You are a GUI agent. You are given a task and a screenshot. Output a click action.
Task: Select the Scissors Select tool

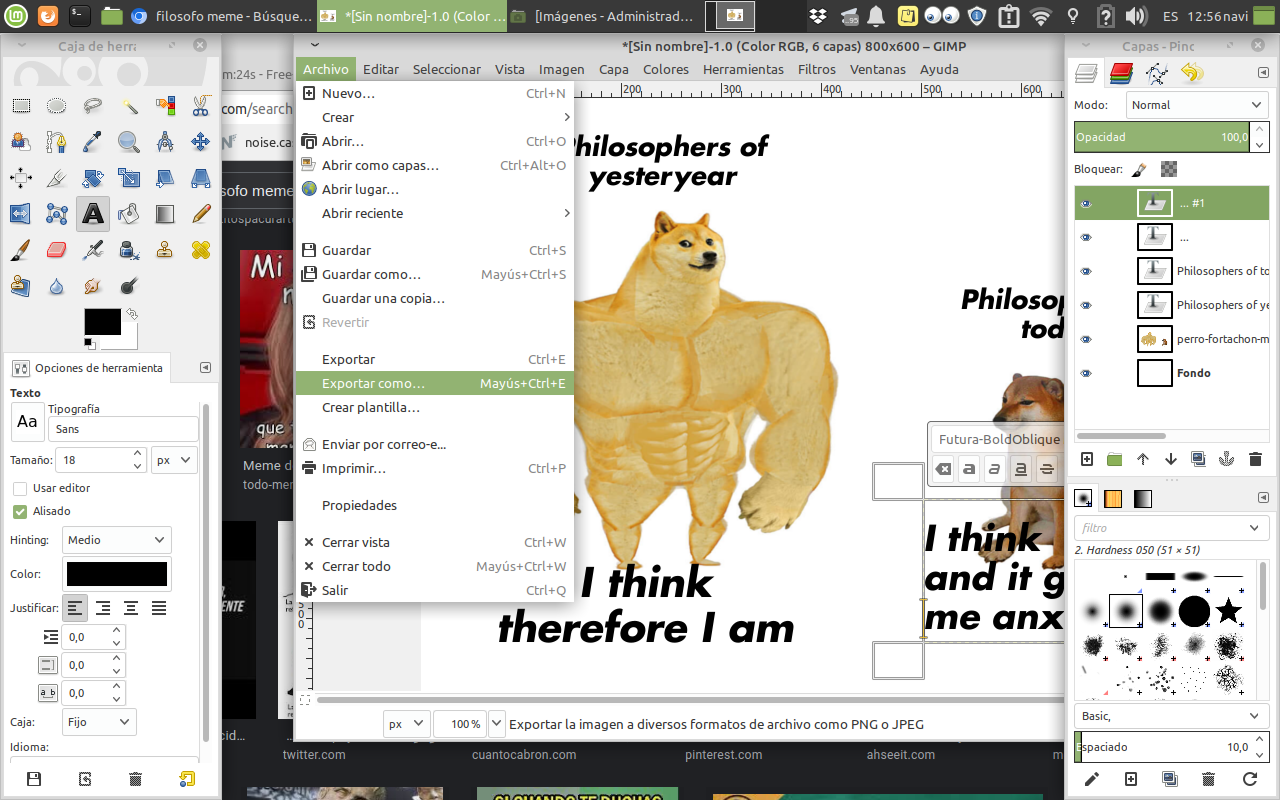(x=201, y=106)
